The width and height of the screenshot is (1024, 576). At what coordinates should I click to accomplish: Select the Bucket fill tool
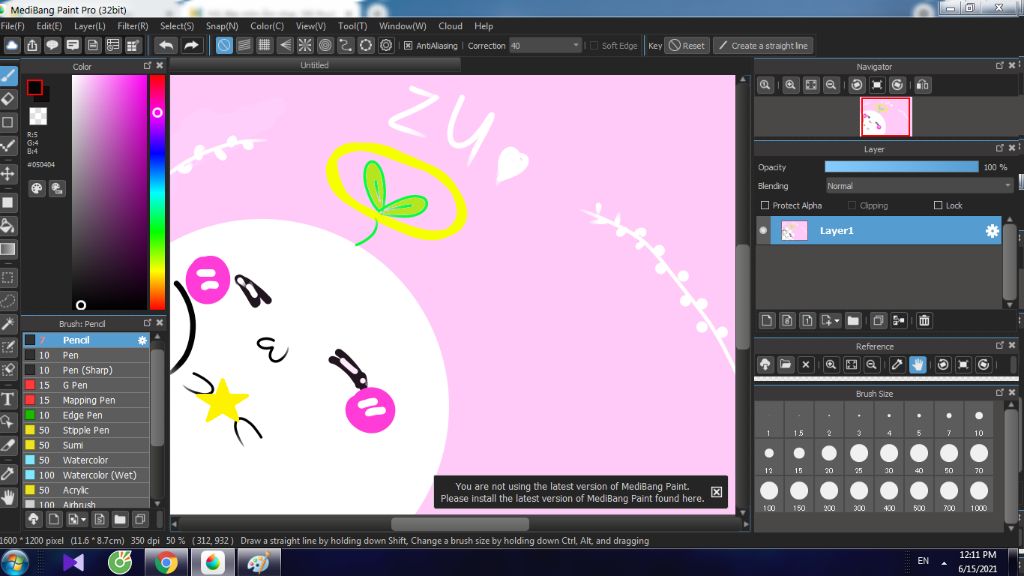point(8,226)
